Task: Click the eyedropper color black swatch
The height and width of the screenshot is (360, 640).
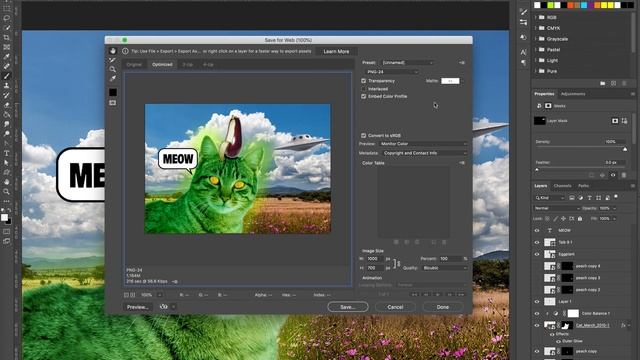Action: point(113,92)
